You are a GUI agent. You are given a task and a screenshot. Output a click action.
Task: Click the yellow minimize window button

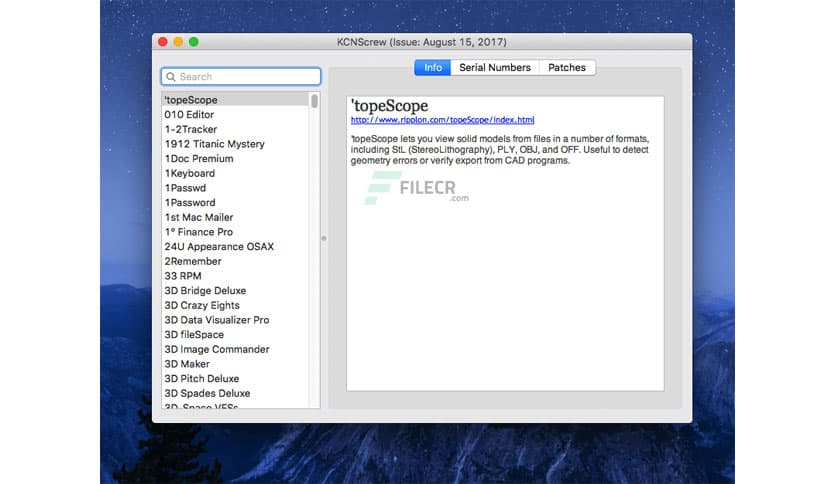pyautogui.click(x=178, y=42)
